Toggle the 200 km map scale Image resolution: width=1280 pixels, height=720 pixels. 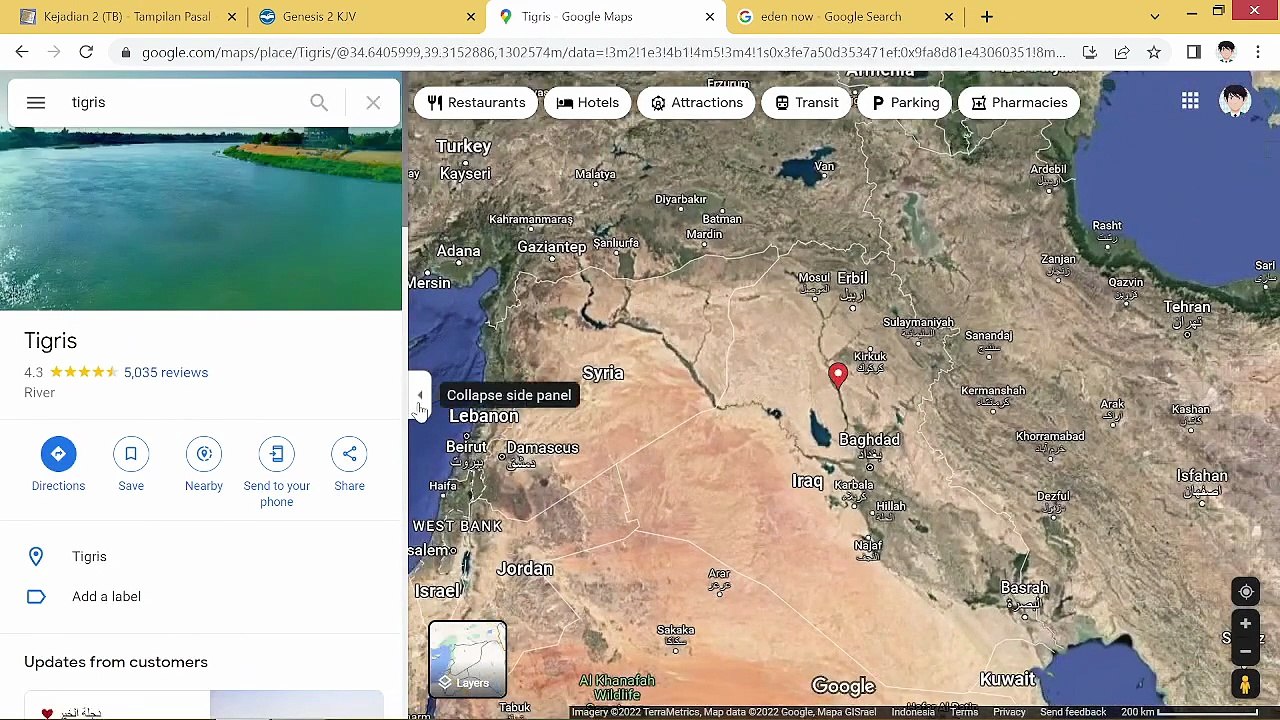pos(1188,712)
